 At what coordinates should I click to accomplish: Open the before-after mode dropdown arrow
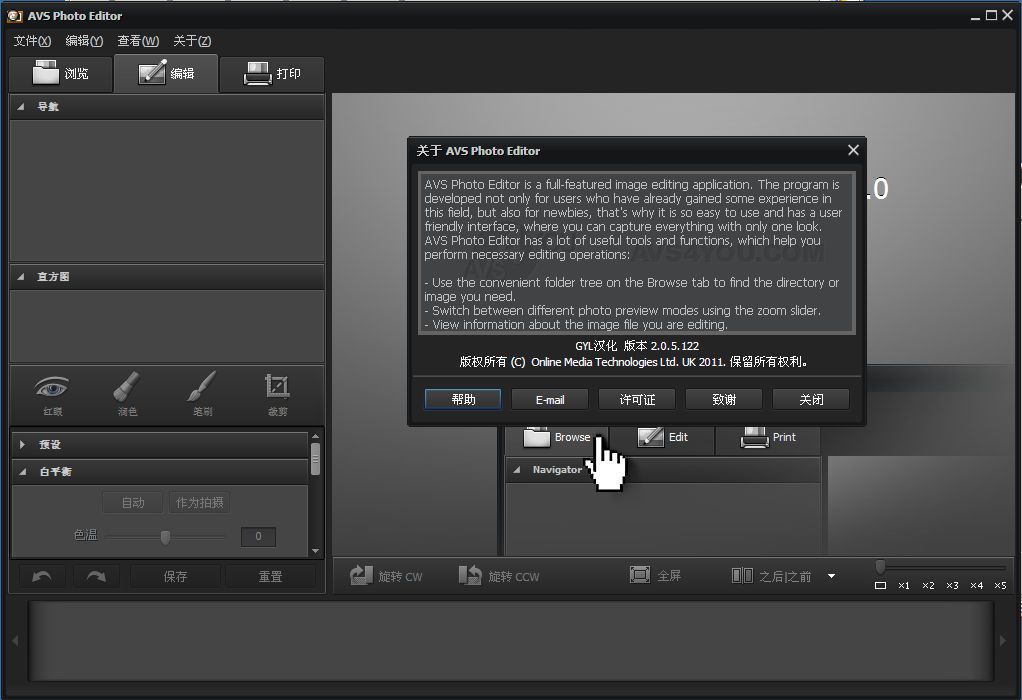[x=833, y=575]
